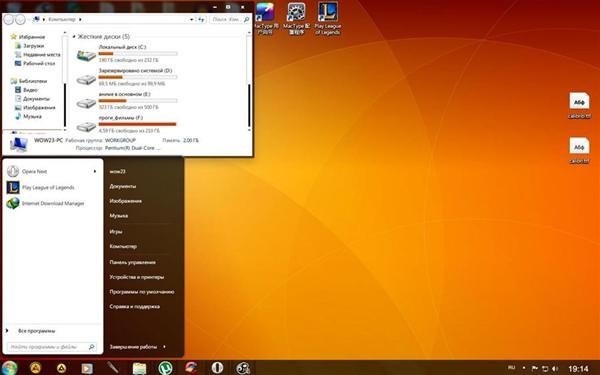Select Favorites in the navigation pane
Screen dimensions: 600x375
[28, 37]
